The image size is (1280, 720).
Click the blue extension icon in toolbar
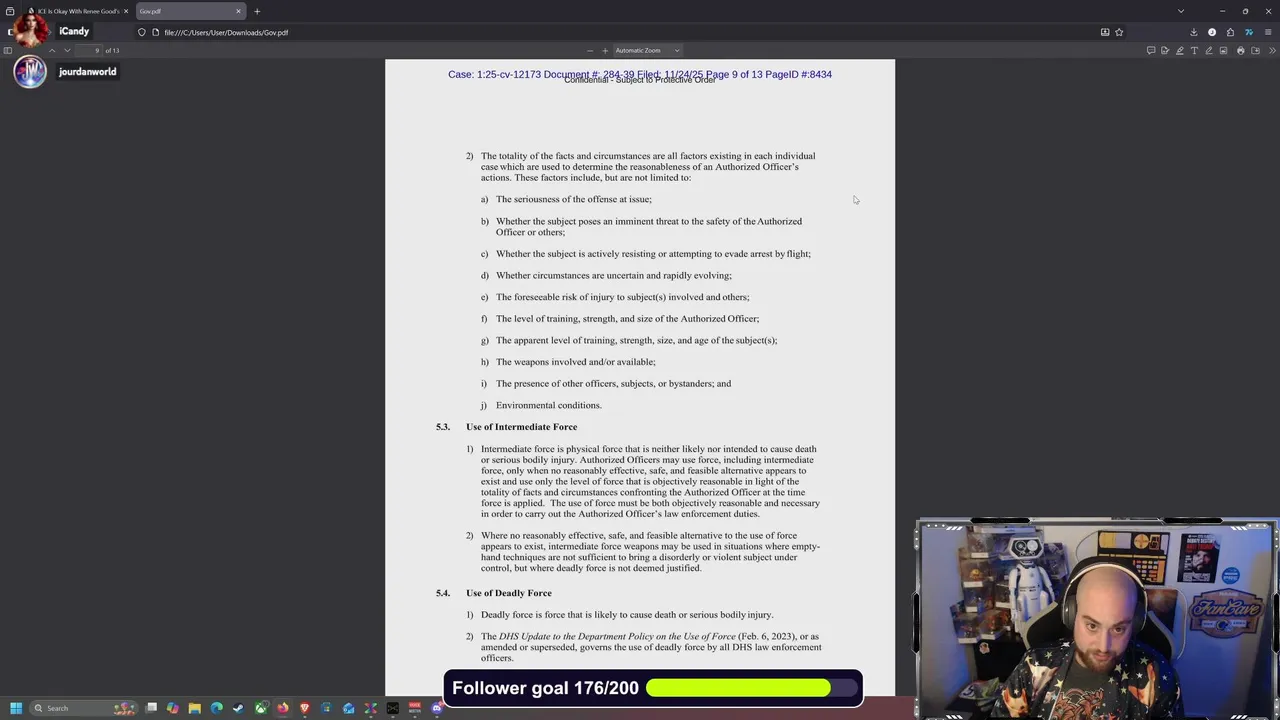click(1249, 32)
